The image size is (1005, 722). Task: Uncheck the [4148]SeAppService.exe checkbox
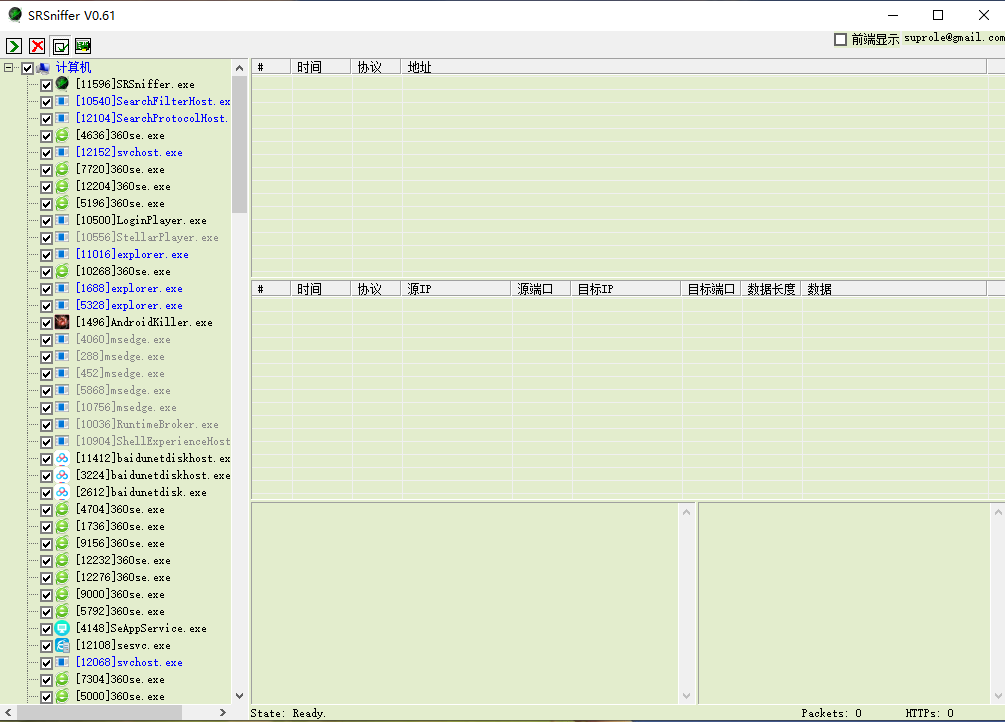tap(46, 628)
